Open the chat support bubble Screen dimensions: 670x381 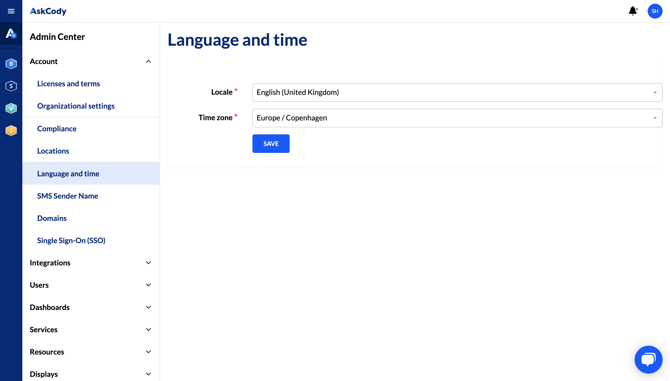[648, 359]
